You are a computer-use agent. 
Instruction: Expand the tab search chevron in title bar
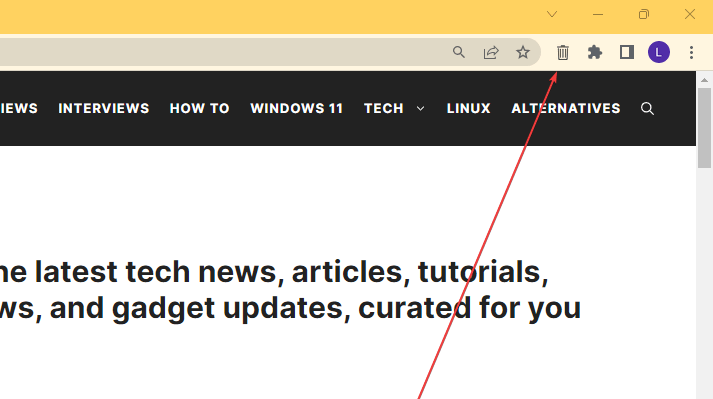pyautogui.click(x=552, y=15)
